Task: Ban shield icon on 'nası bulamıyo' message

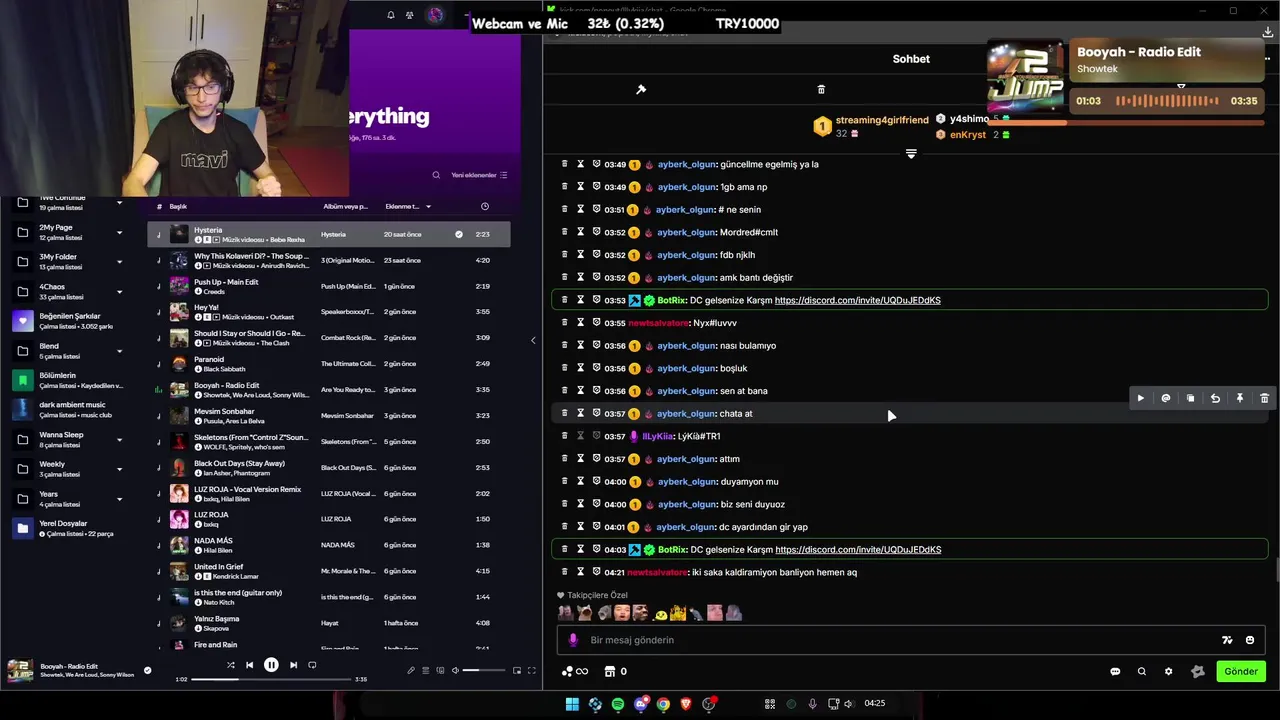Action: click(x=597, y=345)
